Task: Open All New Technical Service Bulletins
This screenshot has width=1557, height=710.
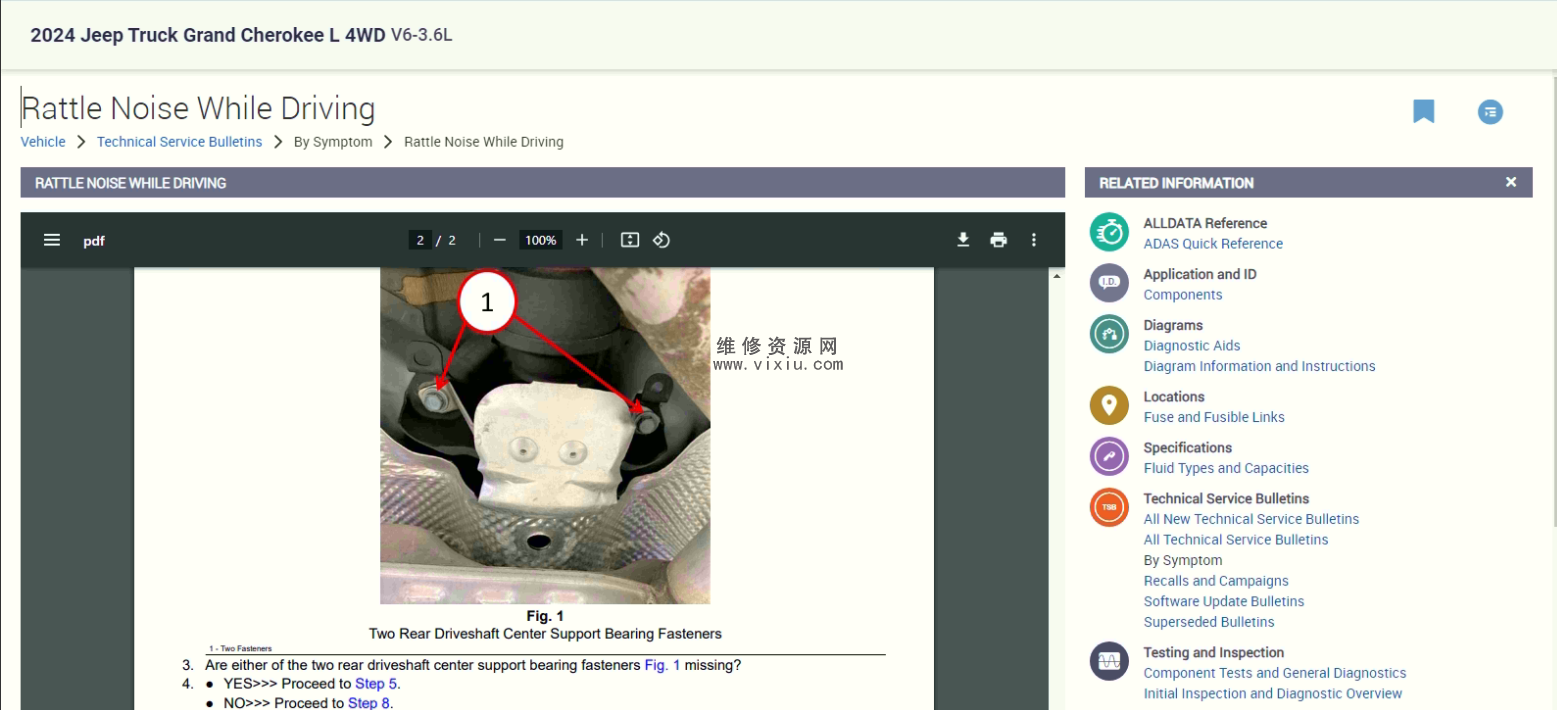Action: tap(1251, 519)
